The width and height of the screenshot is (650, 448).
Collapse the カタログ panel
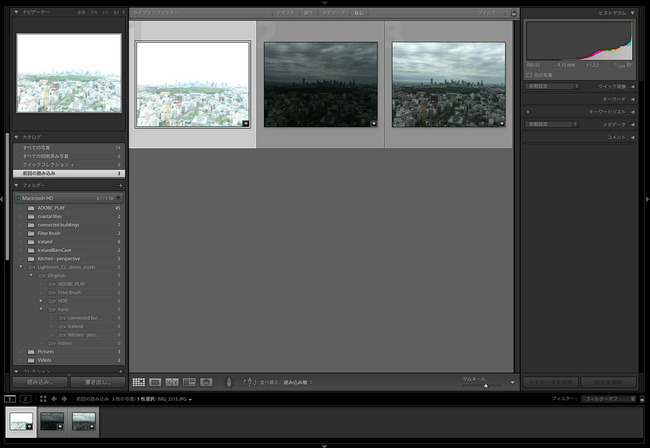(x=16, y=137)
